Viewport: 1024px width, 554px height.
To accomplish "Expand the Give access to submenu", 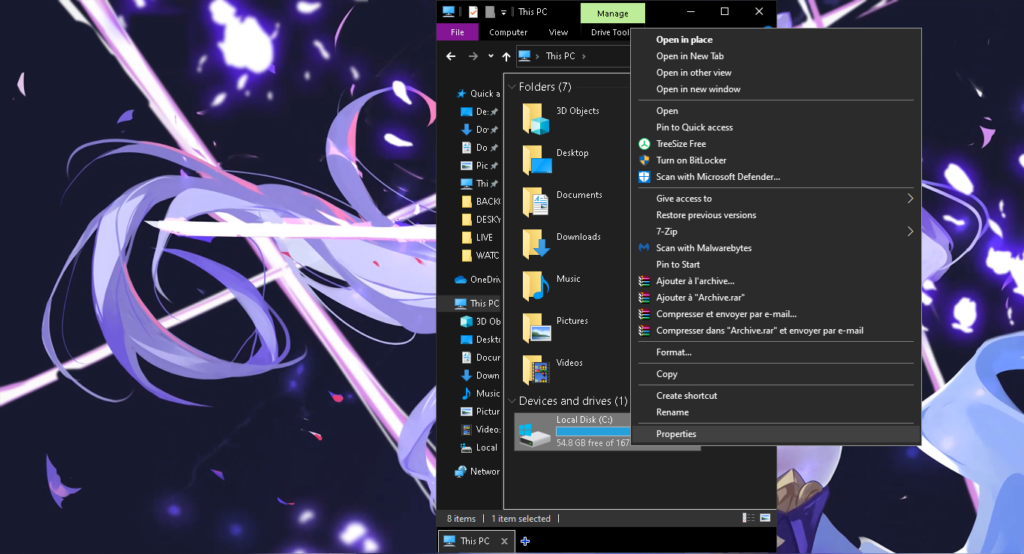I will click(x=910, y=199).
